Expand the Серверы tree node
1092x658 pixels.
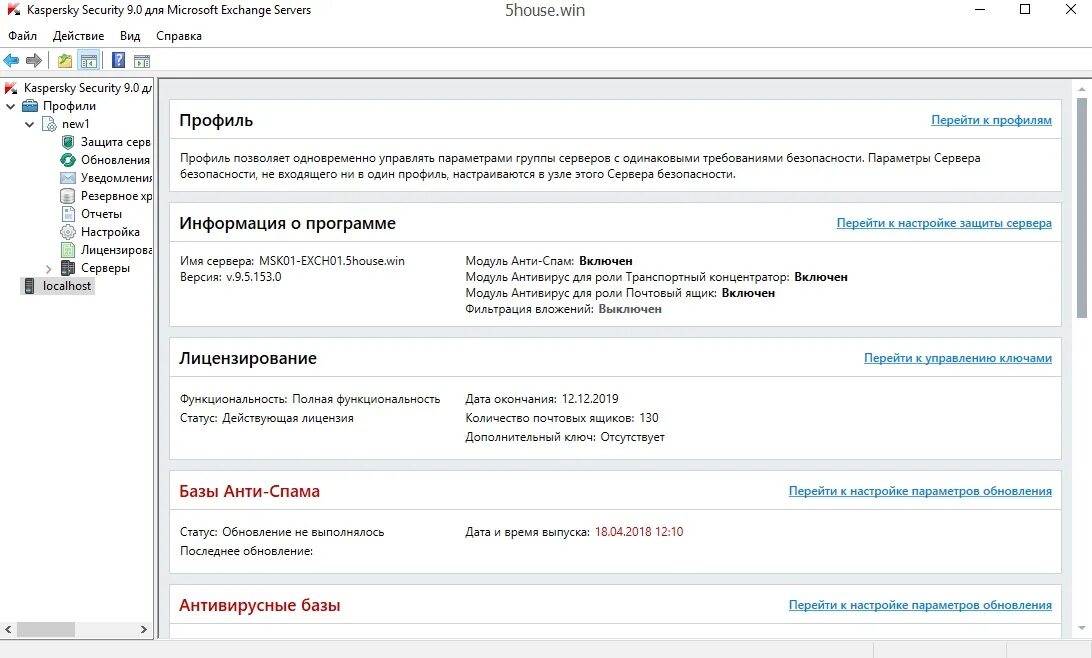(49, 268)
